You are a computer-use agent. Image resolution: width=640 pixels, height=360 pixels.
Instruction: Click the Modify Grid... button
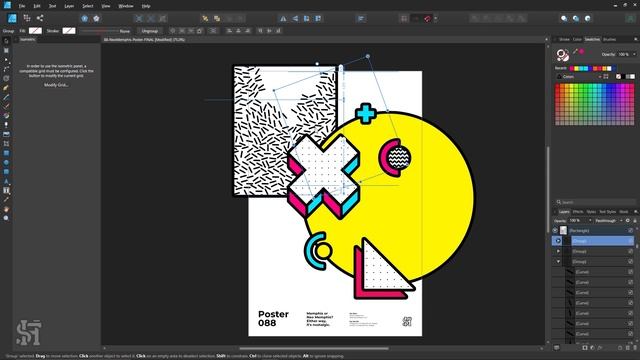56,85
